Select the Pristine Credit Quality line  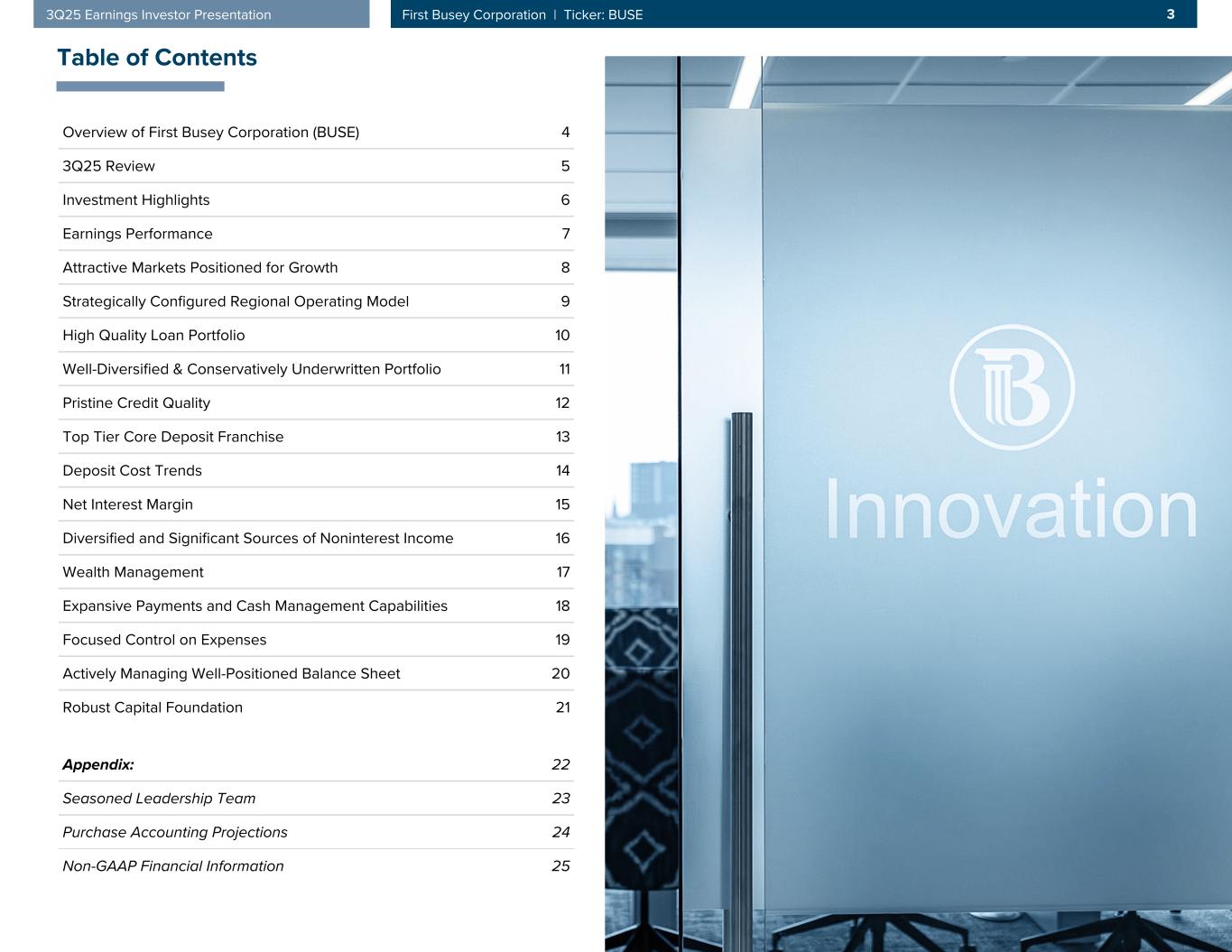click(136, 403)
